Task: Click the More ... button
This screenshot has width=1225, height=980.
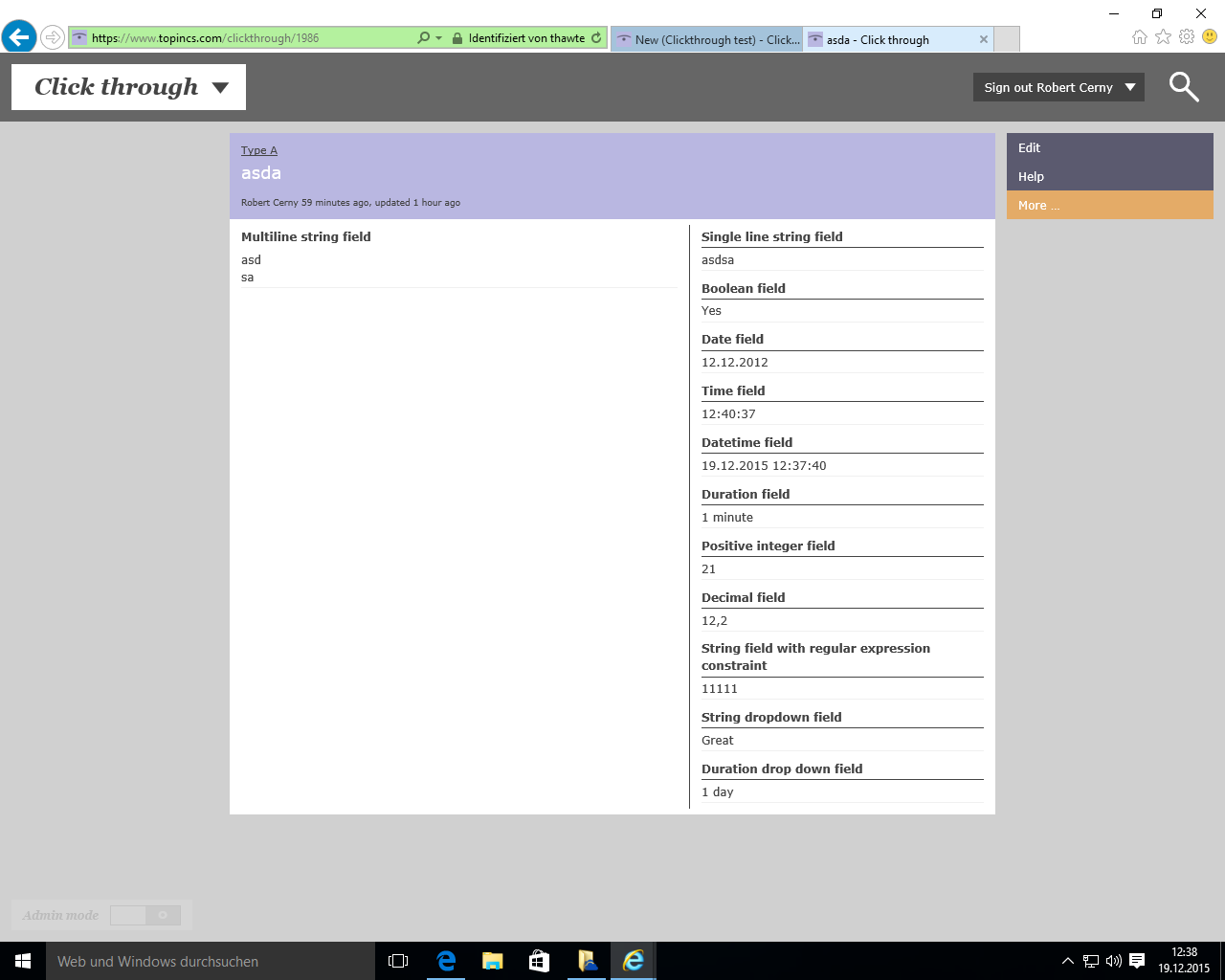Action: click(1038, 206)
